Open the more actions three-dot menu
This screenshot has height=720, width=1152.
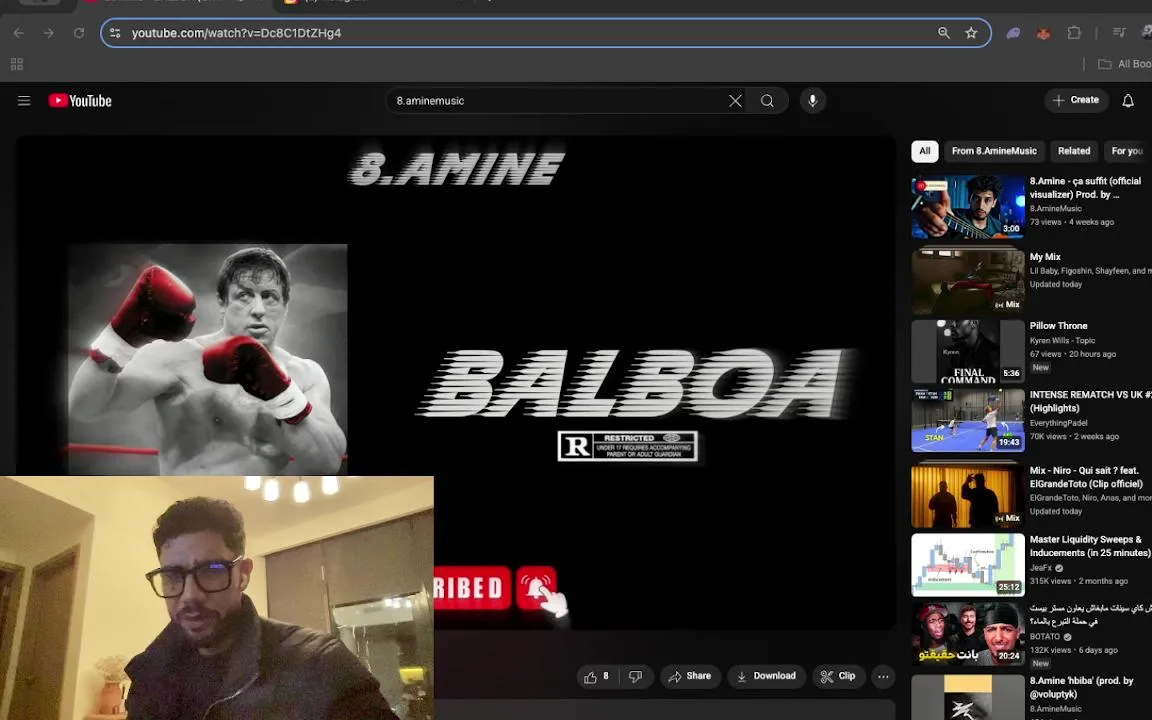[x=883, y=677]
